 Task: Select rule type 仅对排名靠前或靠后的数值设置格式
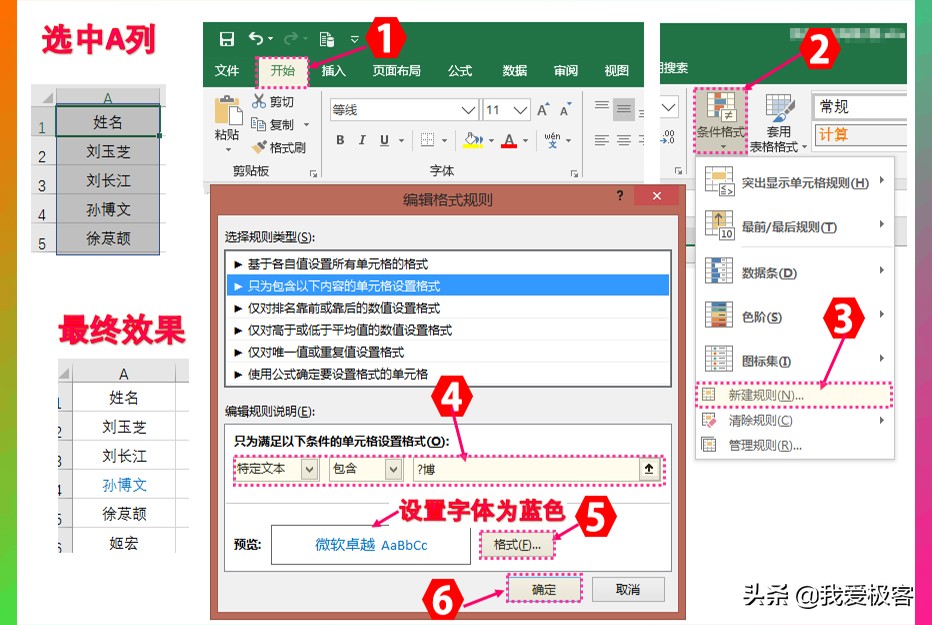tap(448, 308)
